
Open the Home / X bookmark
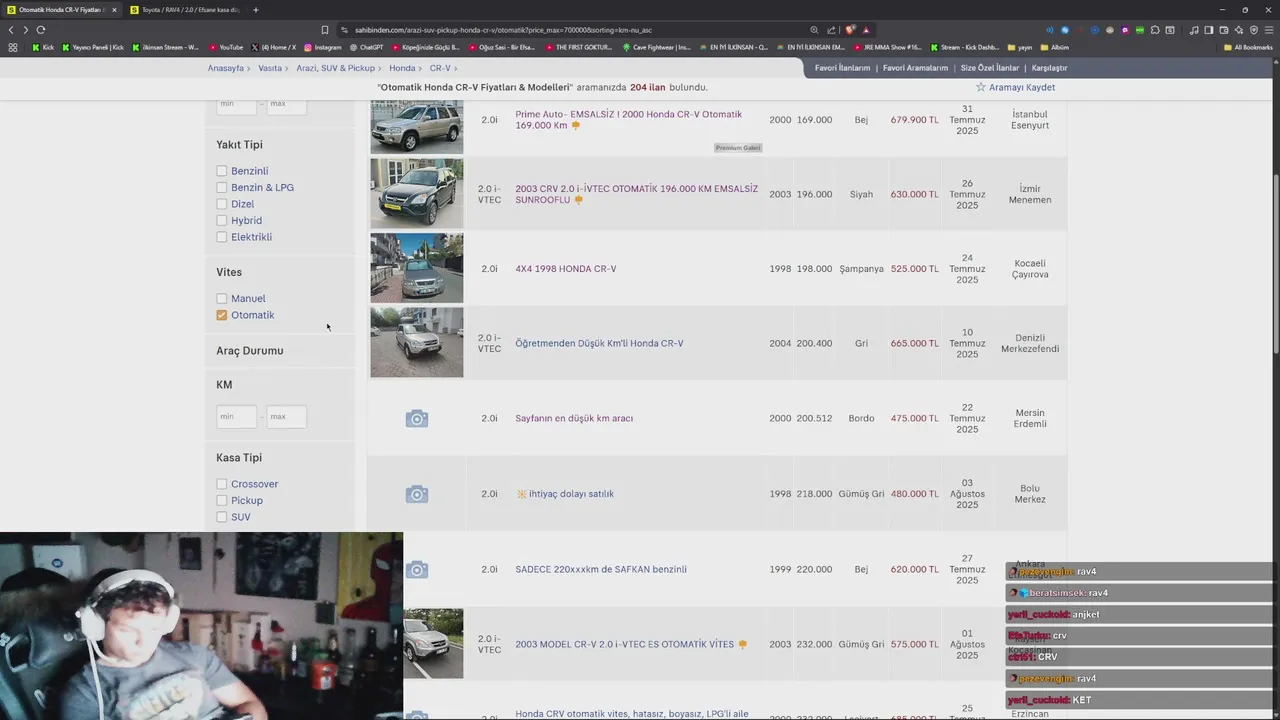tap(274, 47)
